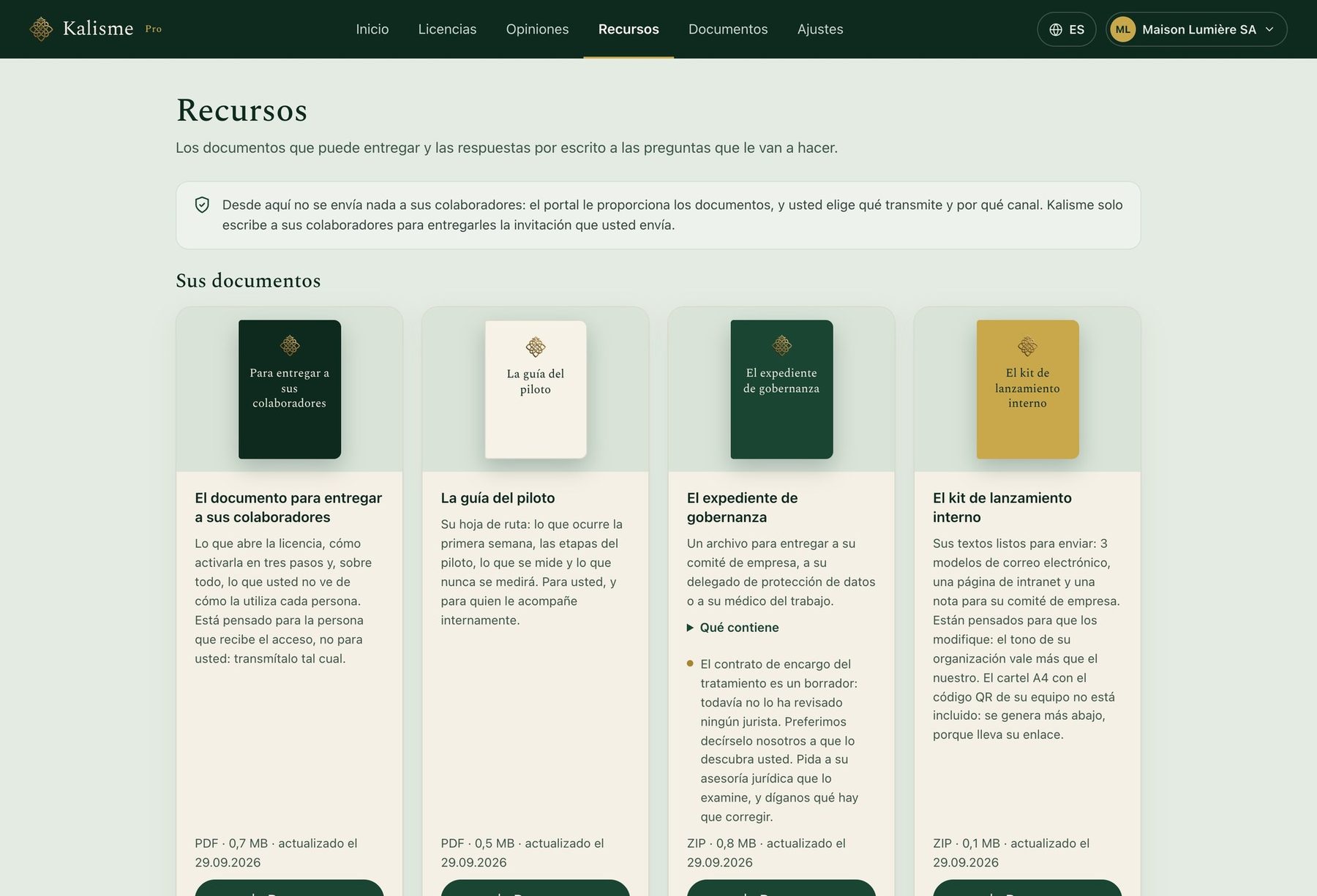Open the Licencias tab
The image size is (1317, 896).
point(448,29)
